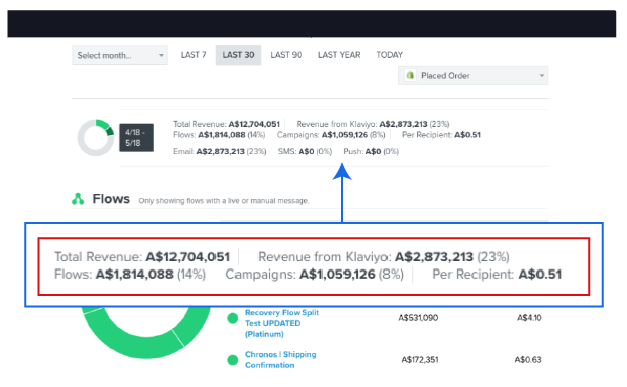This screenshot has height=387, width=627.
Task: Open Recovery Flow Split Test UPDATED link
Action: coord(282,323)
